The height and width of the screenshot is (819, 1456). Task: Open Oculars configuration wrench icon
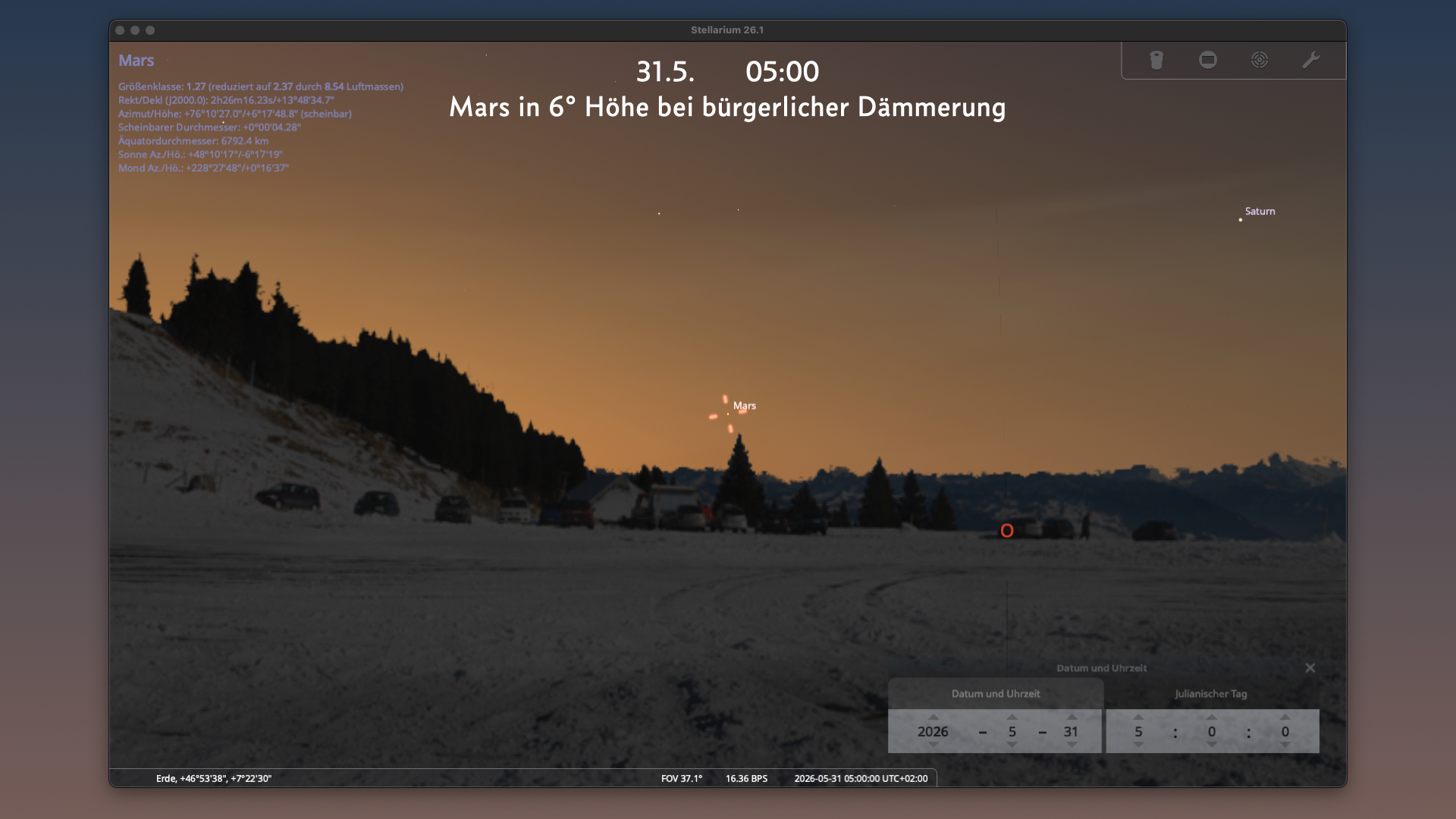click(1311, 60)
